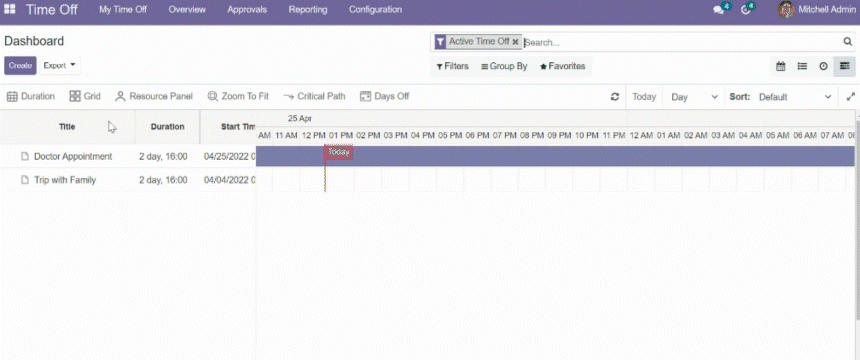Open the apps grid home menu icon
The height and width of the screenshot is (360, 860).
[x=10, y=9]
